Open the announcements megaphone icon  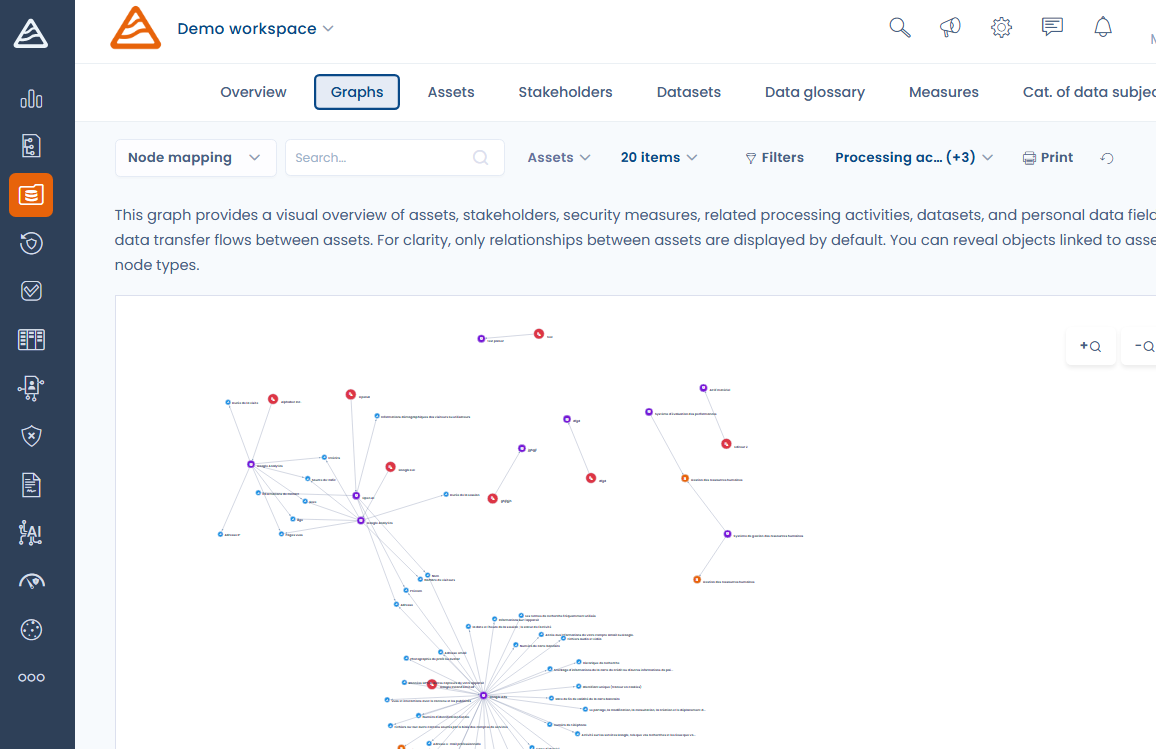click(x=950, y=27)
